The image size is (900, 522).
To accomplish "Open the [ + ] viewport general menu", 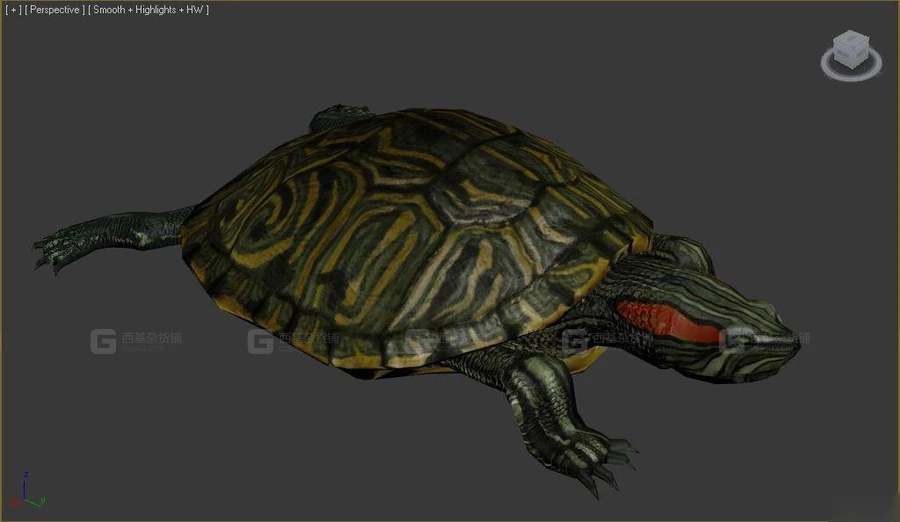I will tap(13, 10).
